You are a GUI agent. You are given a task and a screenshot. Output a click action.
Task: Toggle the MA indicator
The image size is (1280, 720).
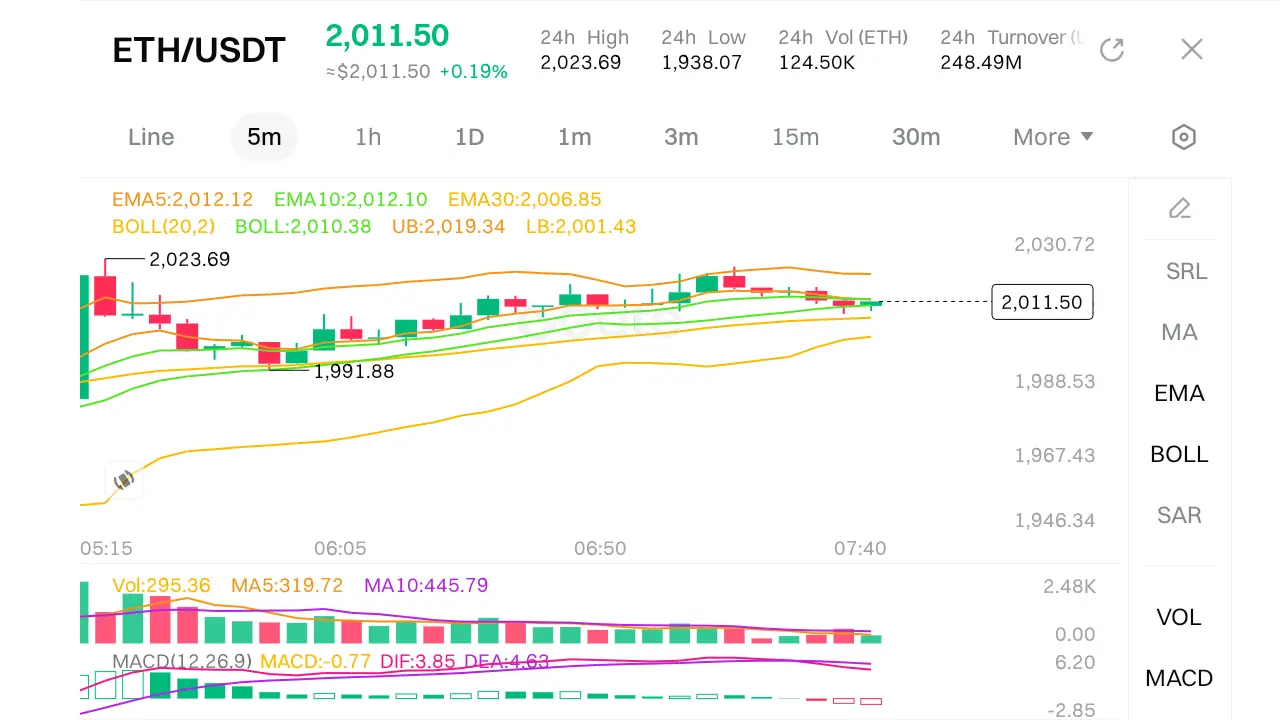click(1180, 332)
